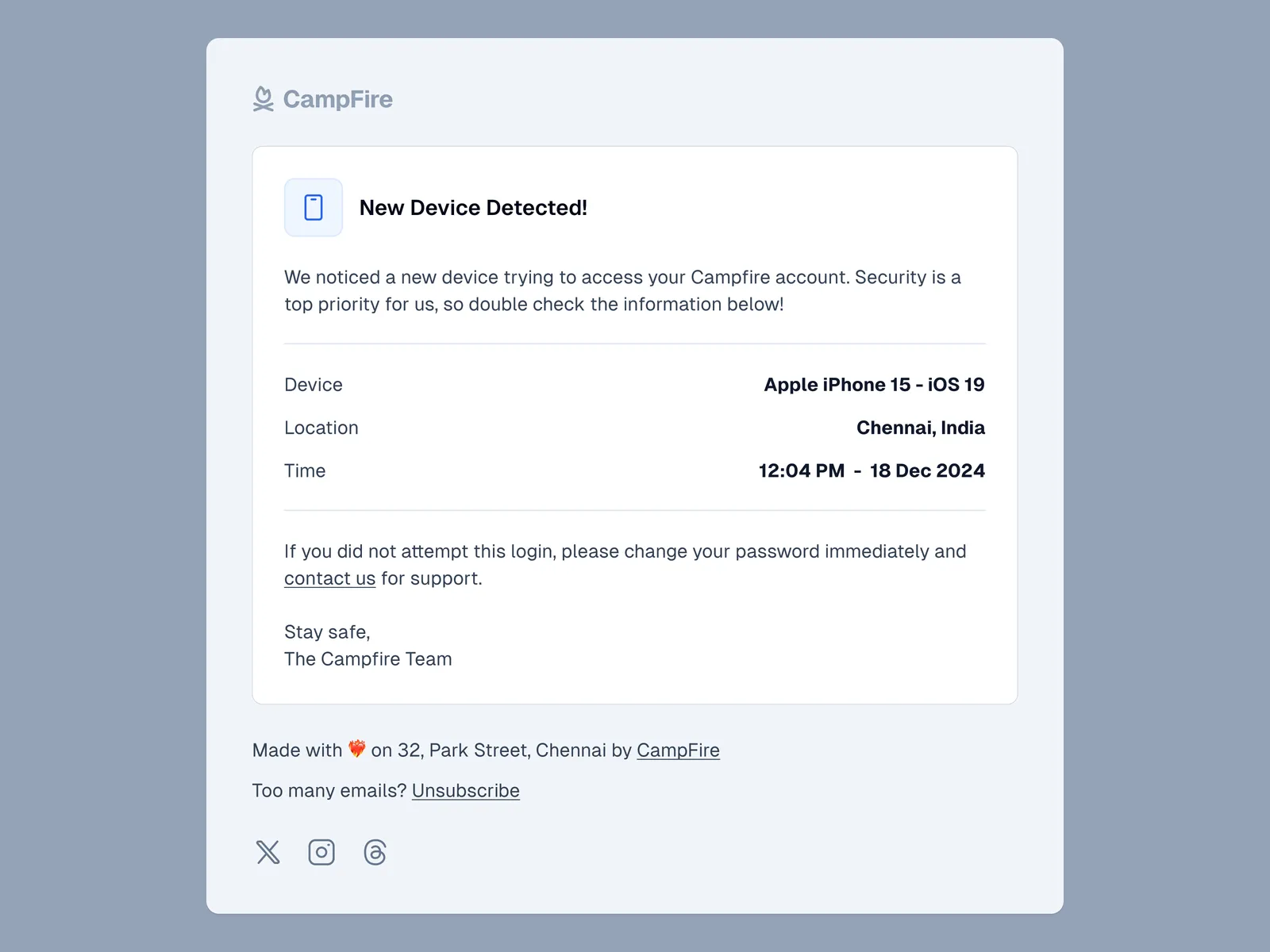Follow the "contact us" link
1270x952 pixels.
(x=329, y=578)
